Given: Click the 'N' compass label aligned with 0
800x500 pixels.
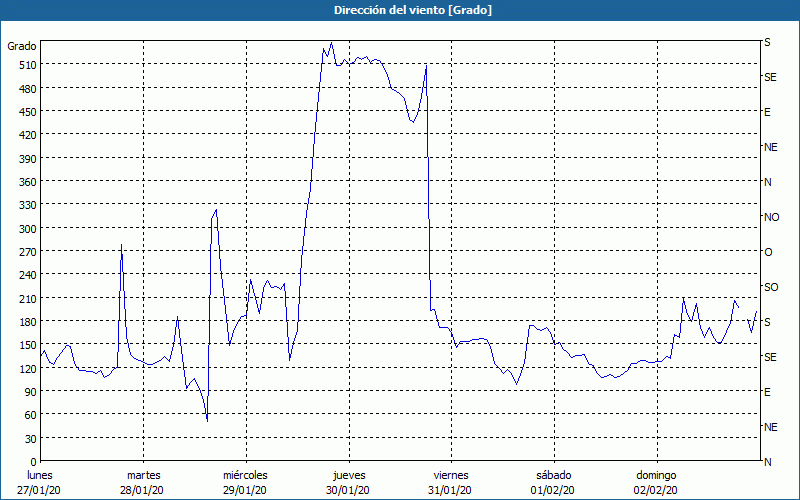Looking at the screenshot, I should (x=767, y=462).
